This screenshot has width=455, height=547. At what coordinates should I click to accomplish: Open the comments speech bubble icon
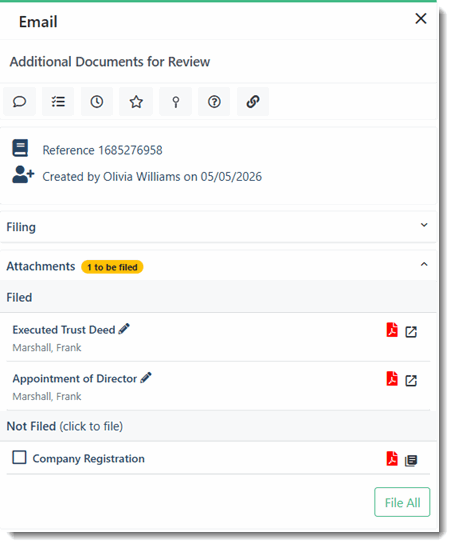tap(20, 102)
